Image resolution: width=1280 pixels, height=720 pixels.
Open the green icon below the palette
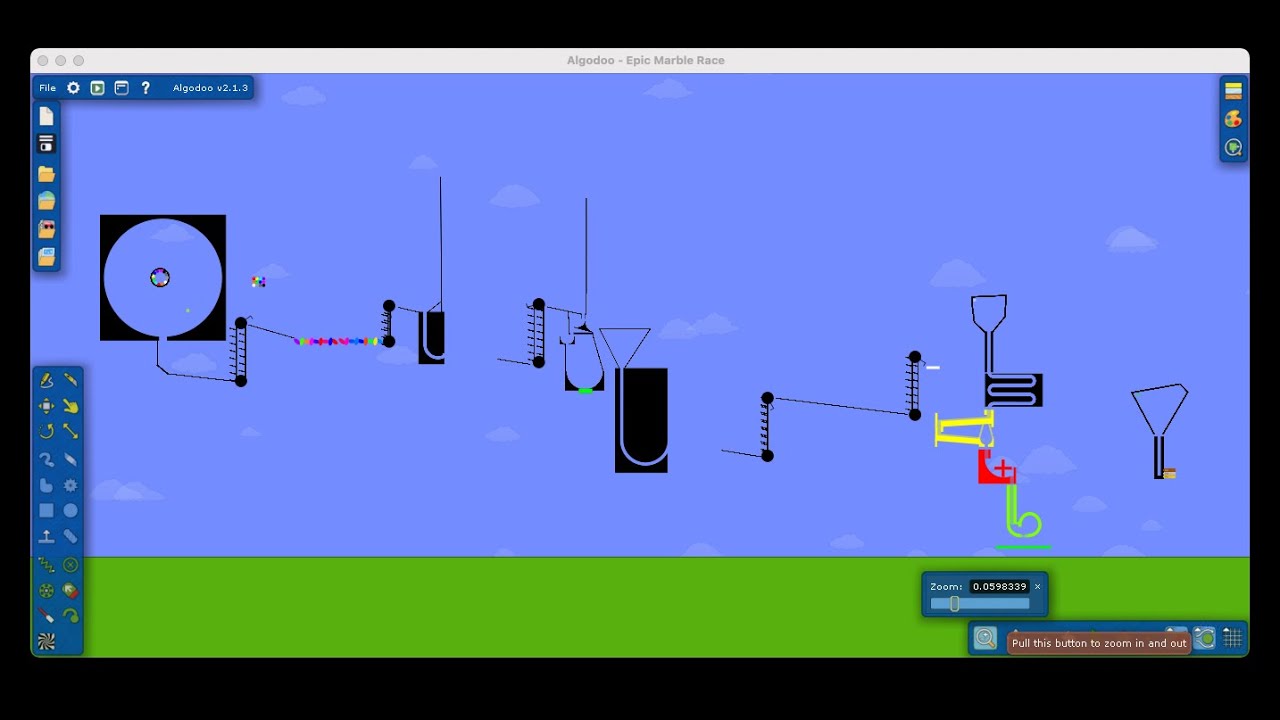(x=1233, y=148)
